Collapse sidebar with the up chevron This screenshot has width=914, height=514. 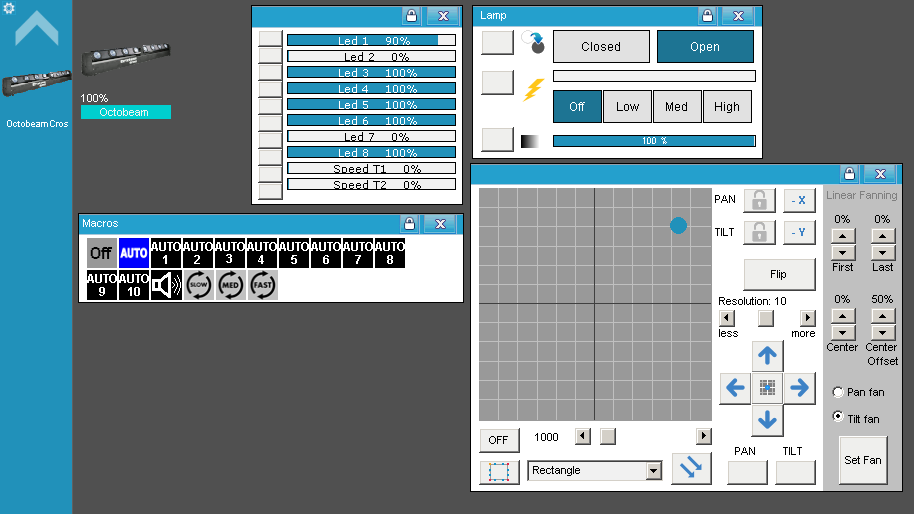pyautogui.click(x=37, y=29)
